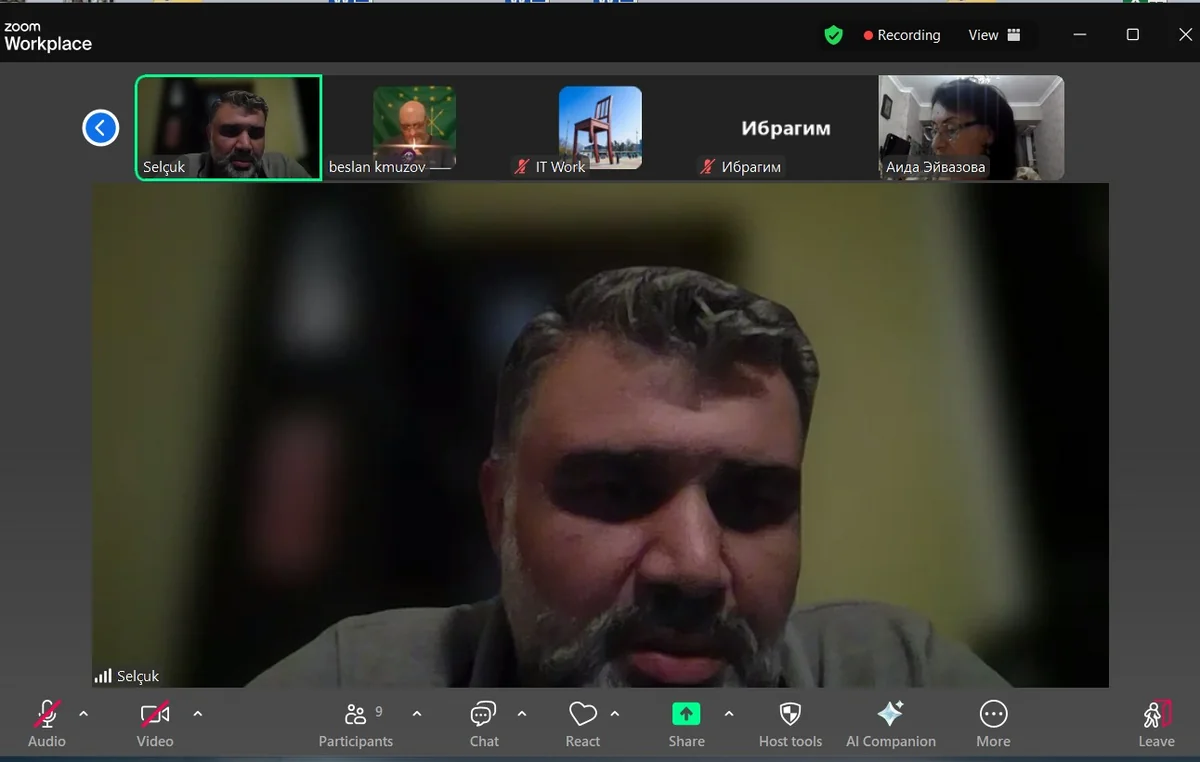
Task: Open the More options icon
Action: click(x=993, y=714)
